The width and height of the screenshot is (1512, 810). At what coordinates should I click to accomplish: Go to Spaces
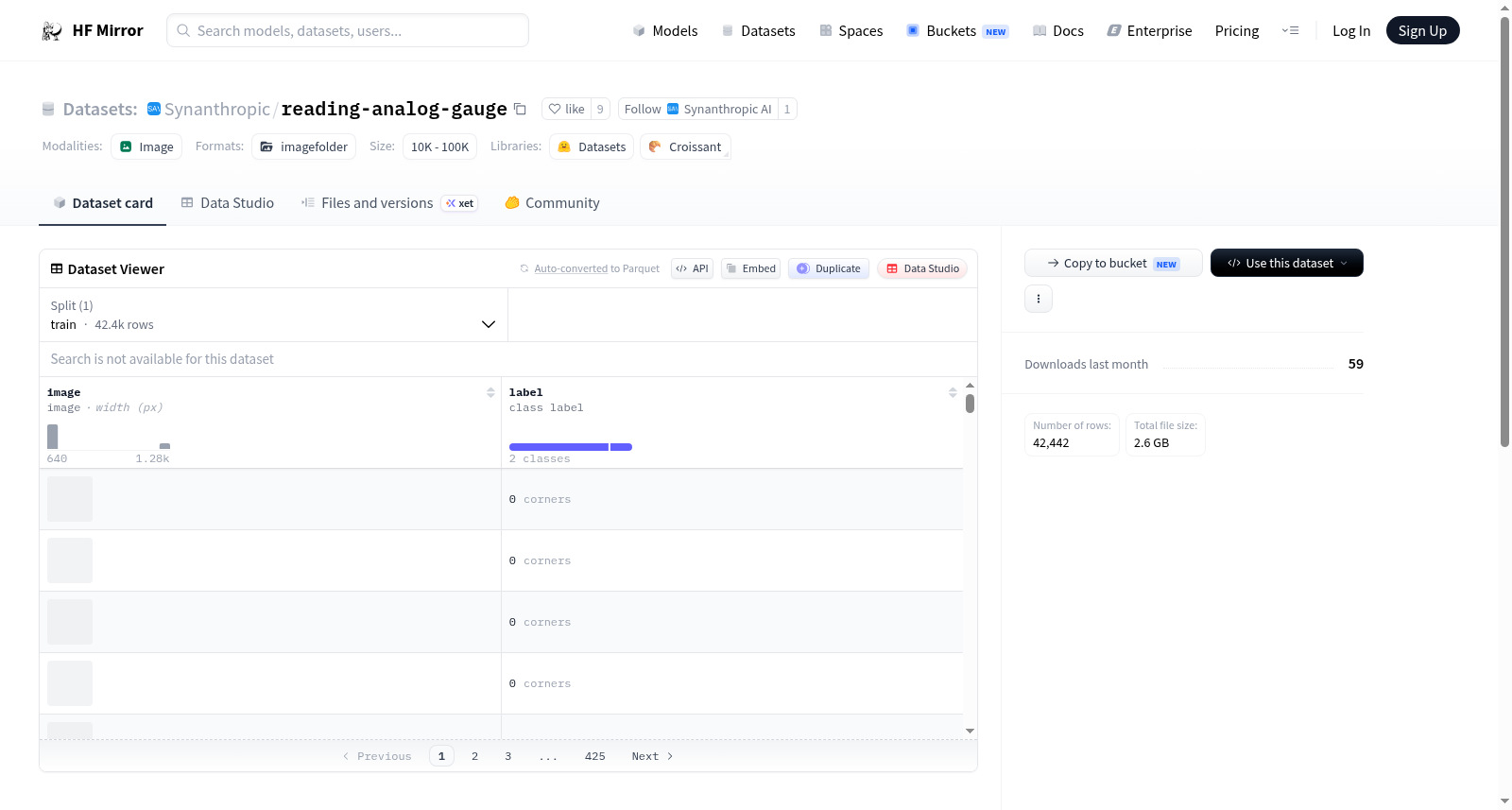850,30
